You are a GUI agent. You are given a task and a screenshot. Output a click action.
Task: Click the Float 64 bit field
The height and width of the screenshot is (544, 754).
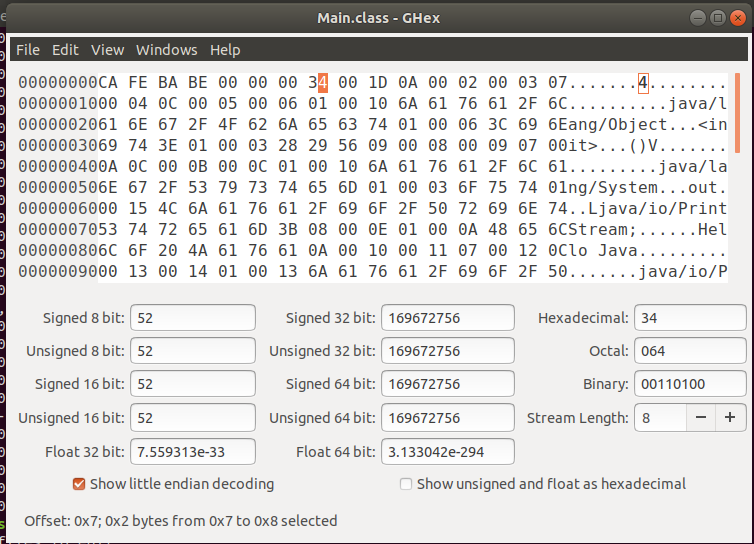pos(448,452)
